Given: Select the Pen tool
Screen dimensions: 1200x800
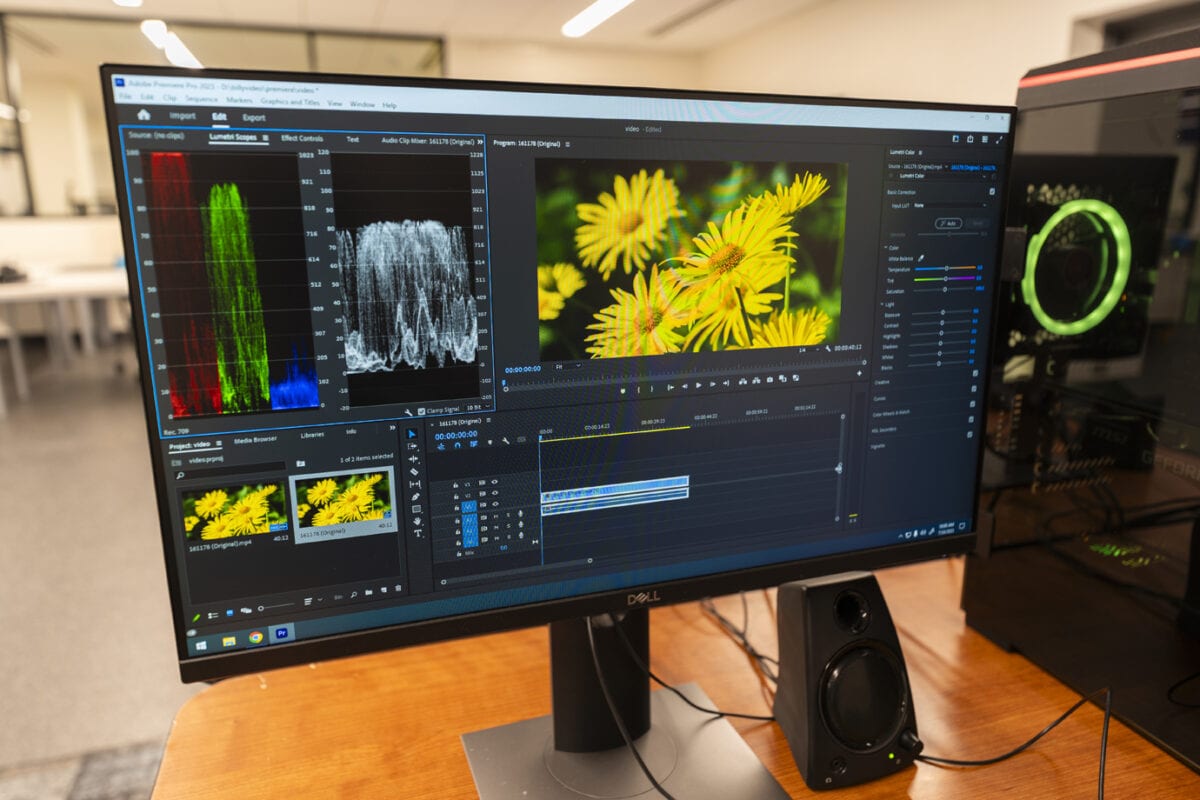Looking at the screenshot, I should [x=416, y=497].
